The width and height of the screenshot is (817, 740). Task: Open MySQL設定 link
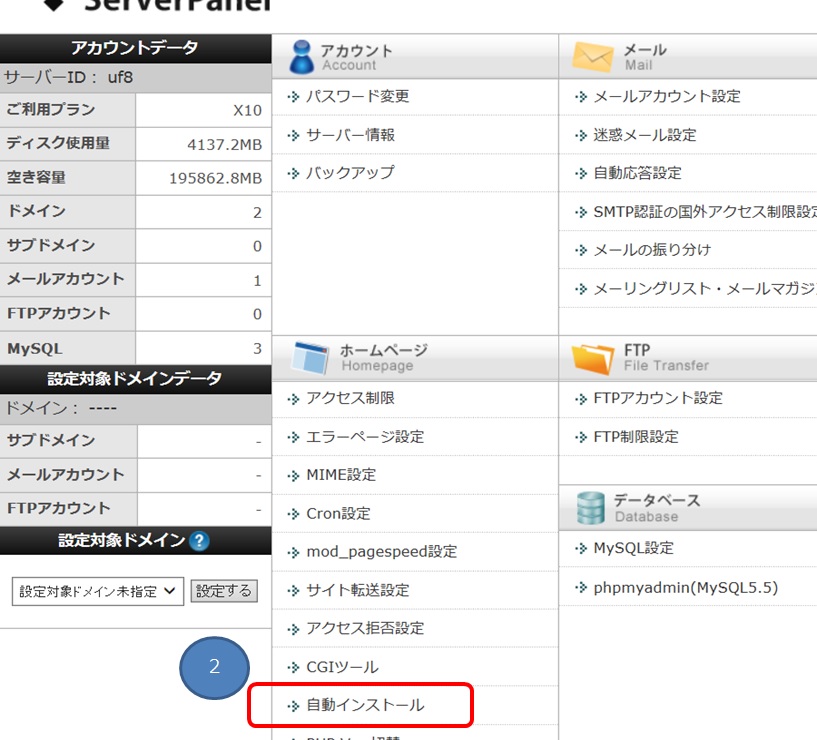click(x=633, y=548)
